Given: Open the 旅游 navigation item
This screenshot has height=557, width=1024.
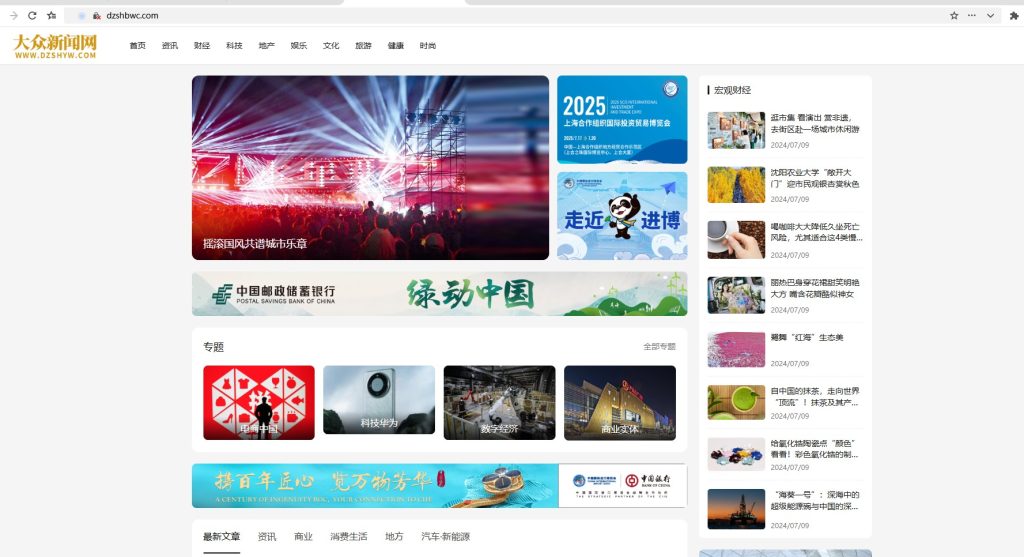Looking at the screenshot, I should (x=363, y=46).
